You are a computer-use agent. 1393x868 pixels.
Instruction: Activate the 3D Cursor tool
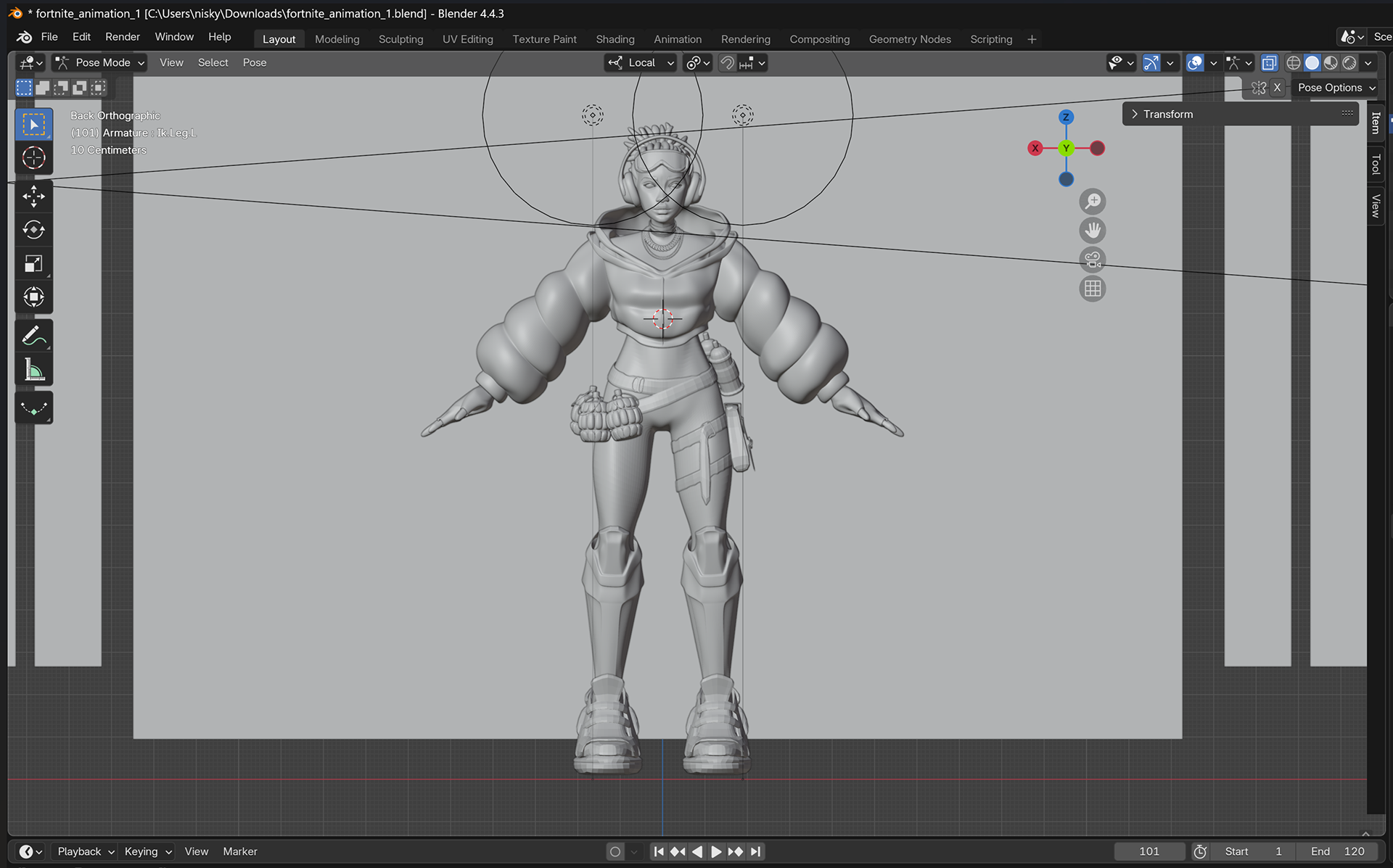[x=33, y=157]
